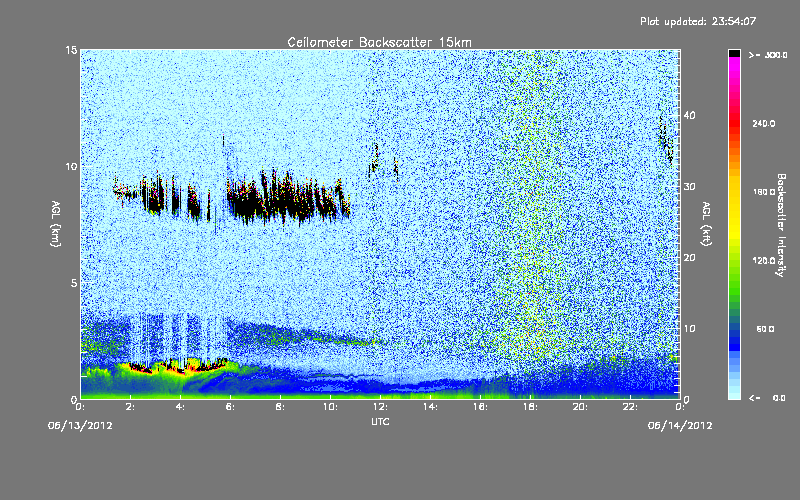Click the "10:" hour tick label
800x500 pixels.
[330, 407]
